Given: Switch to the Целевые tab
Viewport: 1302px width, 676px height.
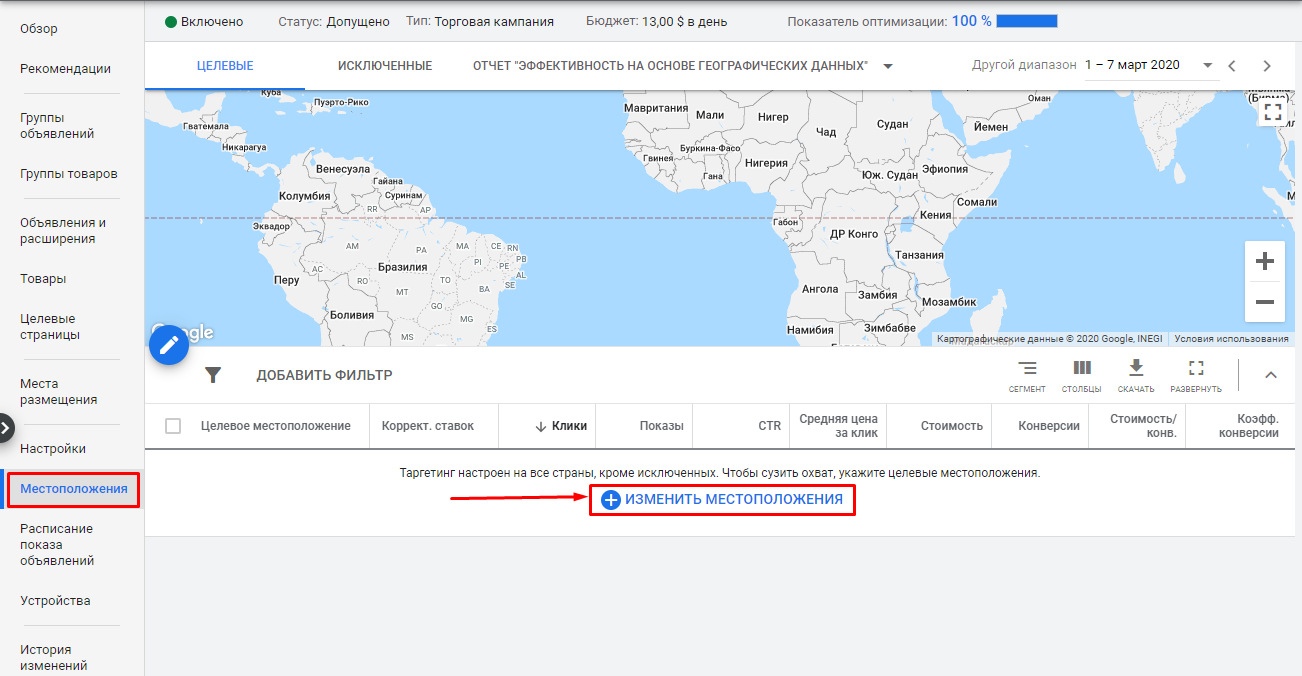Looking at the screenshot, I should [x=225, y=66].
